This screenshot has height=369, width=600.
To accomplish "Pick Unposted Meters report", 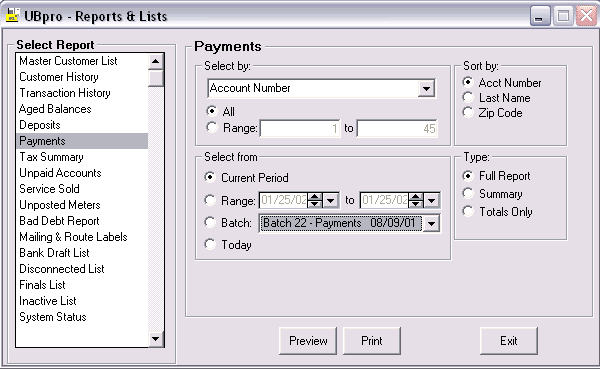I will tap(82, 205).
